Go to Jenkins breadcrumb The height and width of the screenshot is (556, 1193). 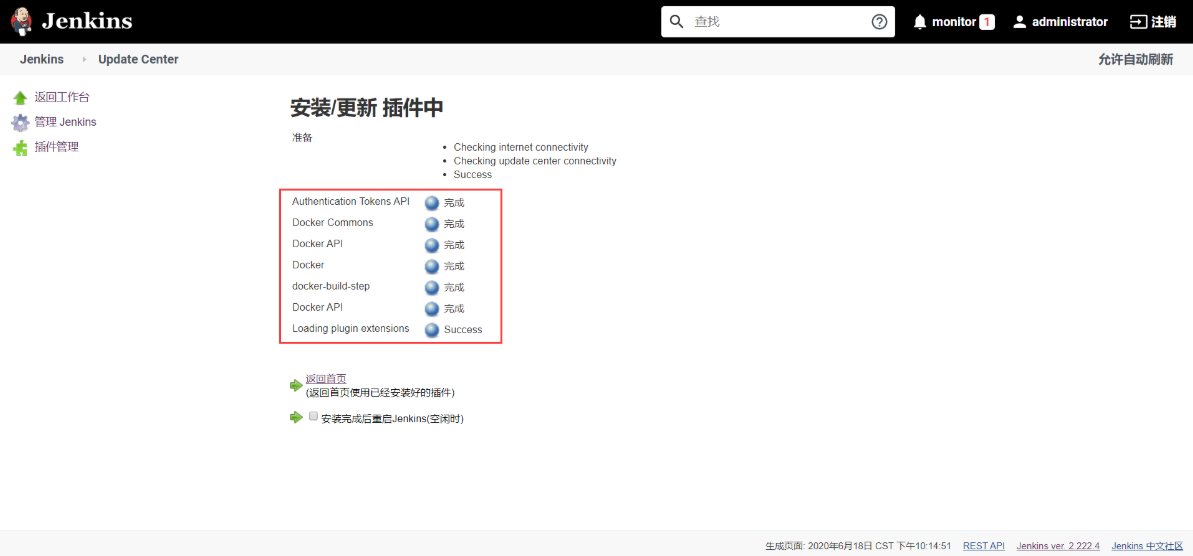[42, 59]
